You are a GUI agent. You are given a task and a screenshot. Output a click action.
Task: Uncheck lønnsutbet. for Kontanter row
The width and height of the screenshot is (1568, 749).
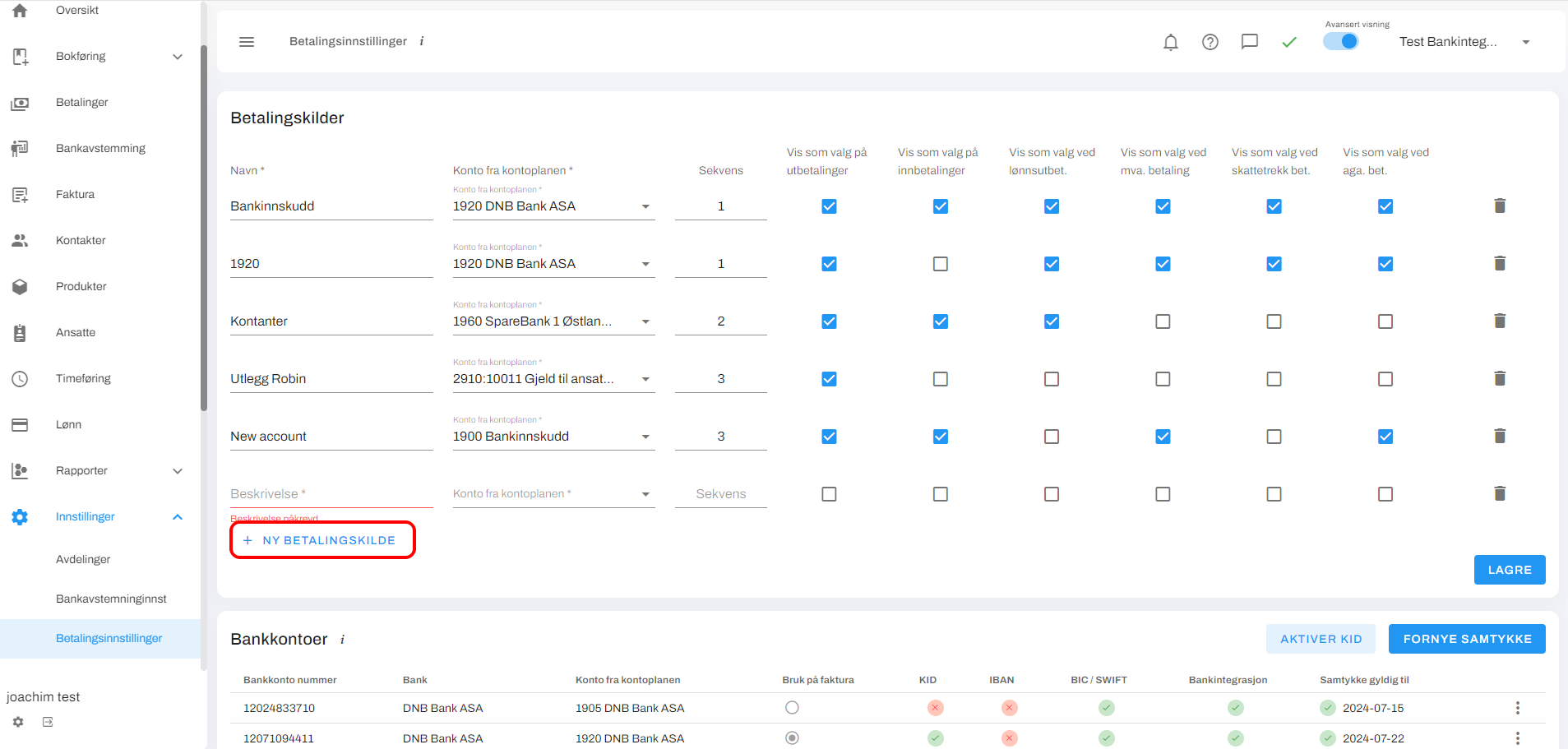[x=1052, y=321]
